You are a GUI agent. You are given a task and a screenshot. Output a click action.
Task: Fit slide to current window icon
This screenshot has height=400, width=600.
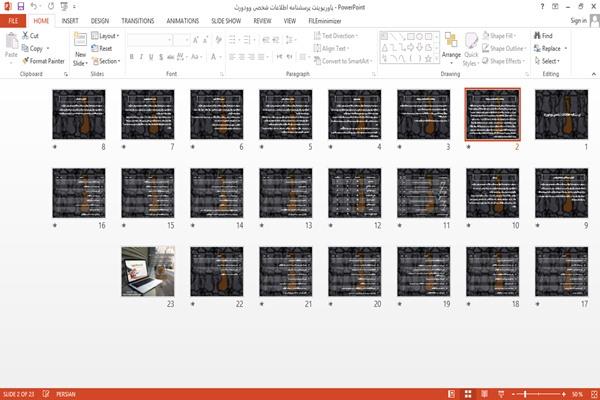(x=594, y=394)
